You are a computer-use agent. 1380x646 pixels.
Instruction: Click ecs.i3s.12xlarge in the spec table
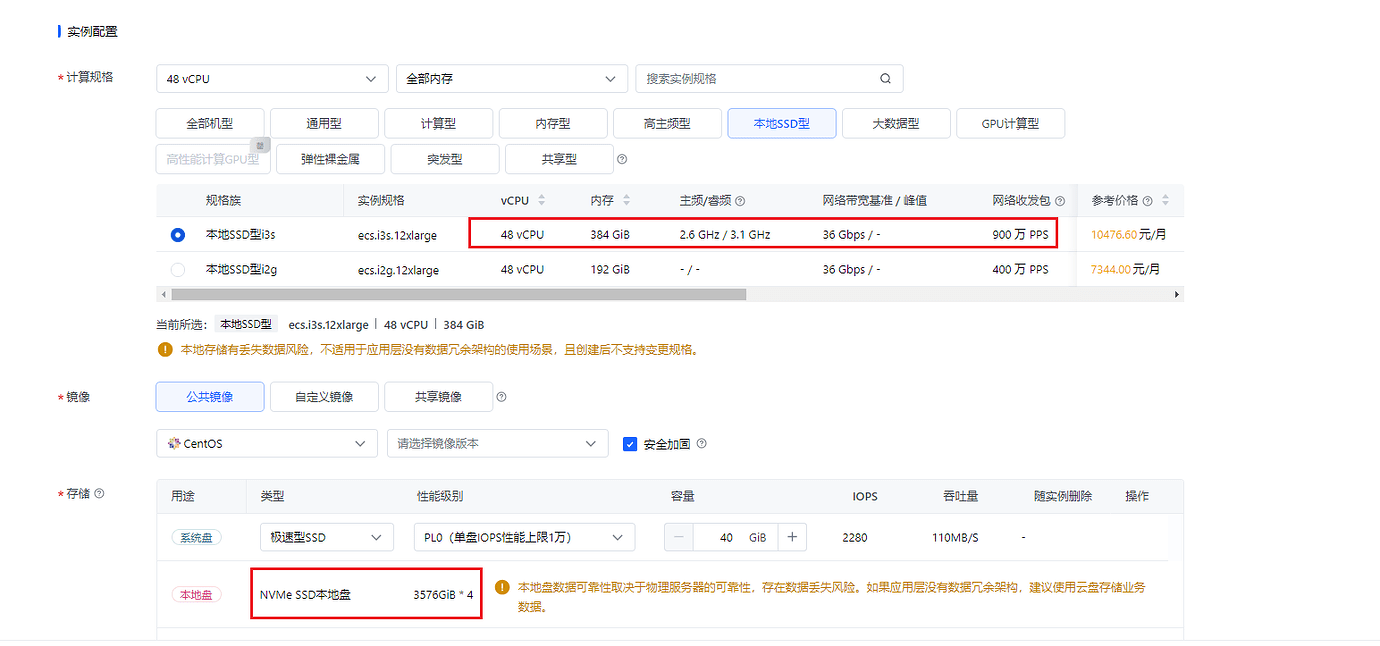click(x=398, y=236)
